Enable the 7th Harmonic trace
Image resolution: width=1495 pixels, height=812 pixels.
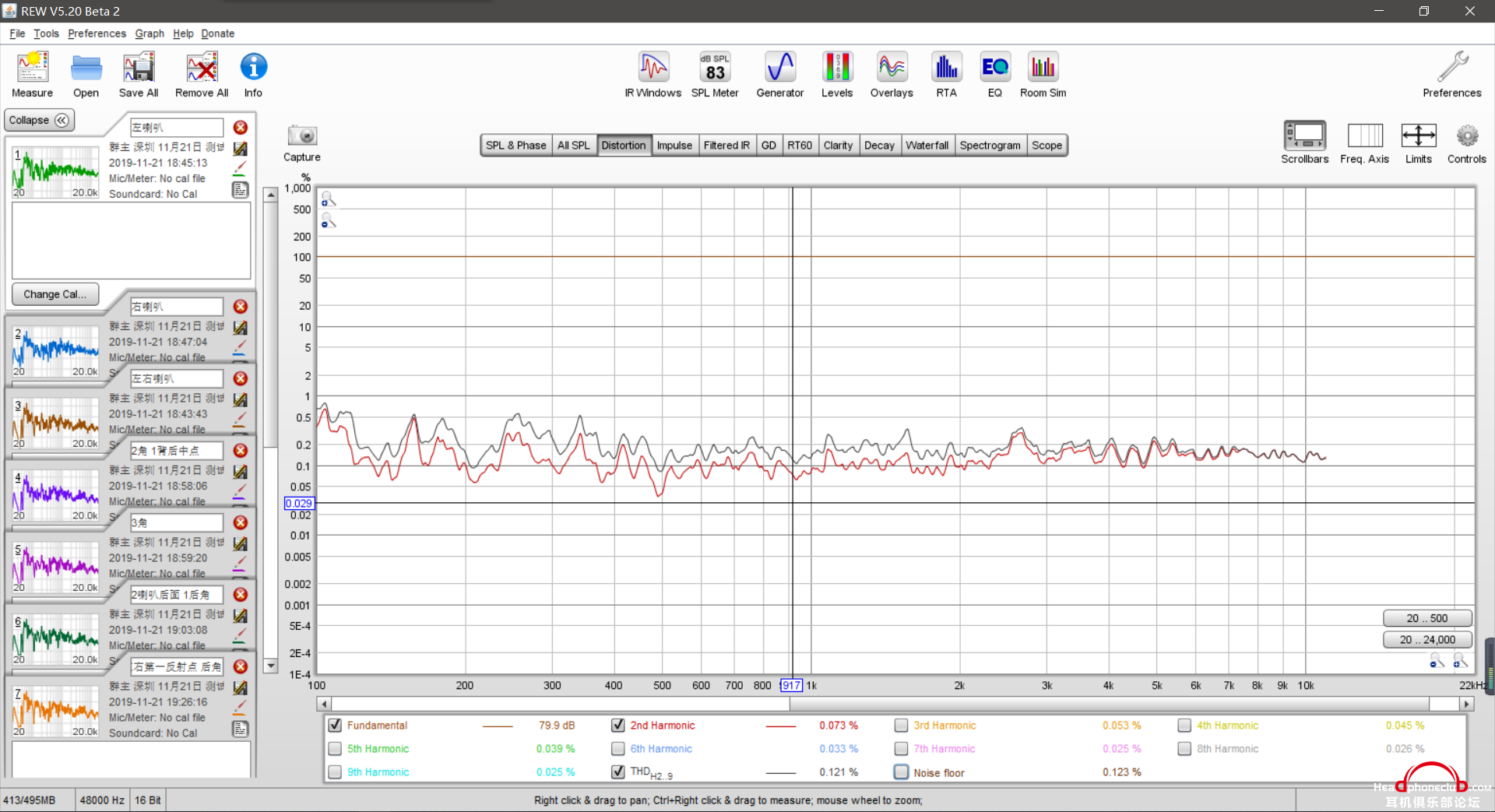tap(901, 748)
